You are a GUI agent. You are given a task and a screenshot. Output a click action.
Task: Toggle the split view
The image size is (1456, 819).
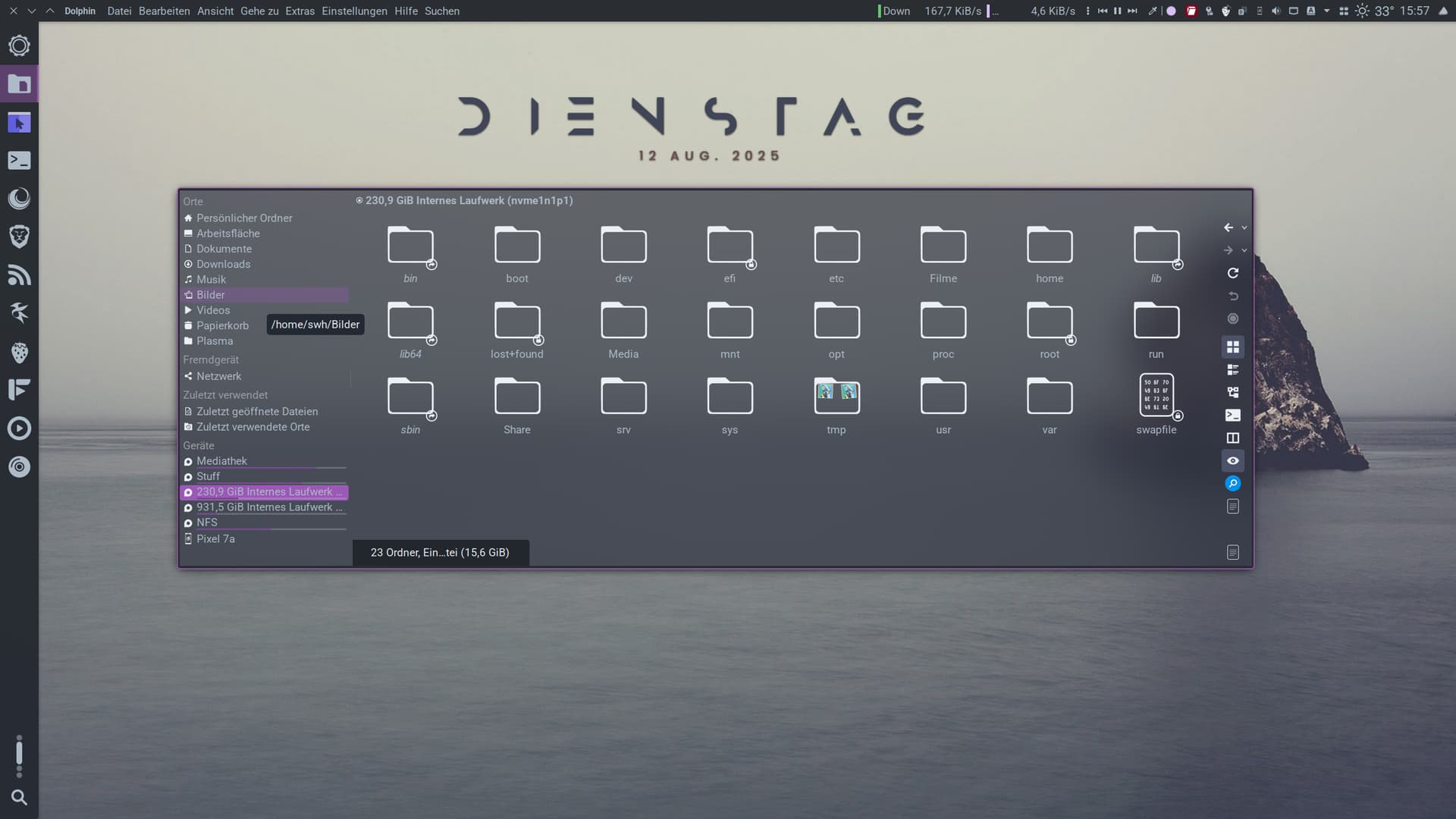(x=1233, y=438)
